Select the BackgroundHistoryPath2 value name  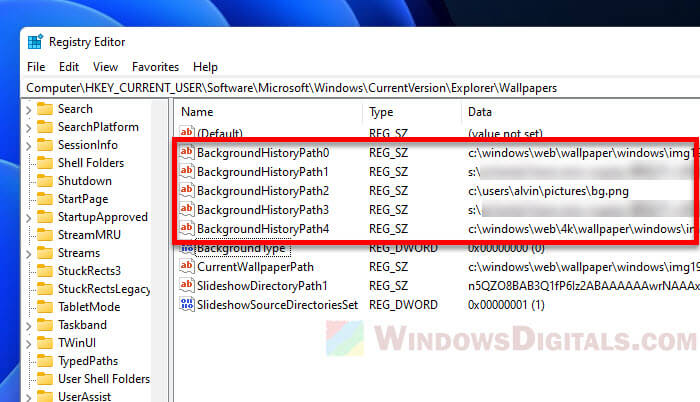[263, 191]
